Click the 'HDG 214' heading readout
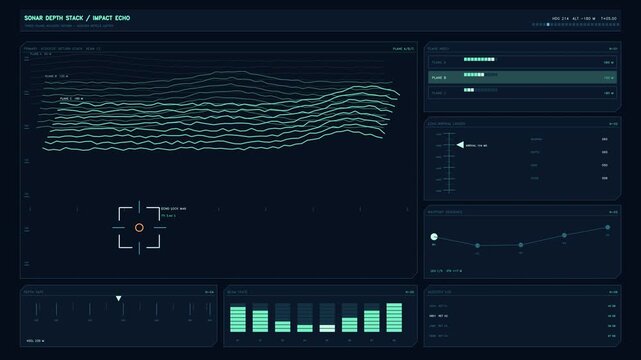This screenshot has width=641, height=360. coord(560,19)
